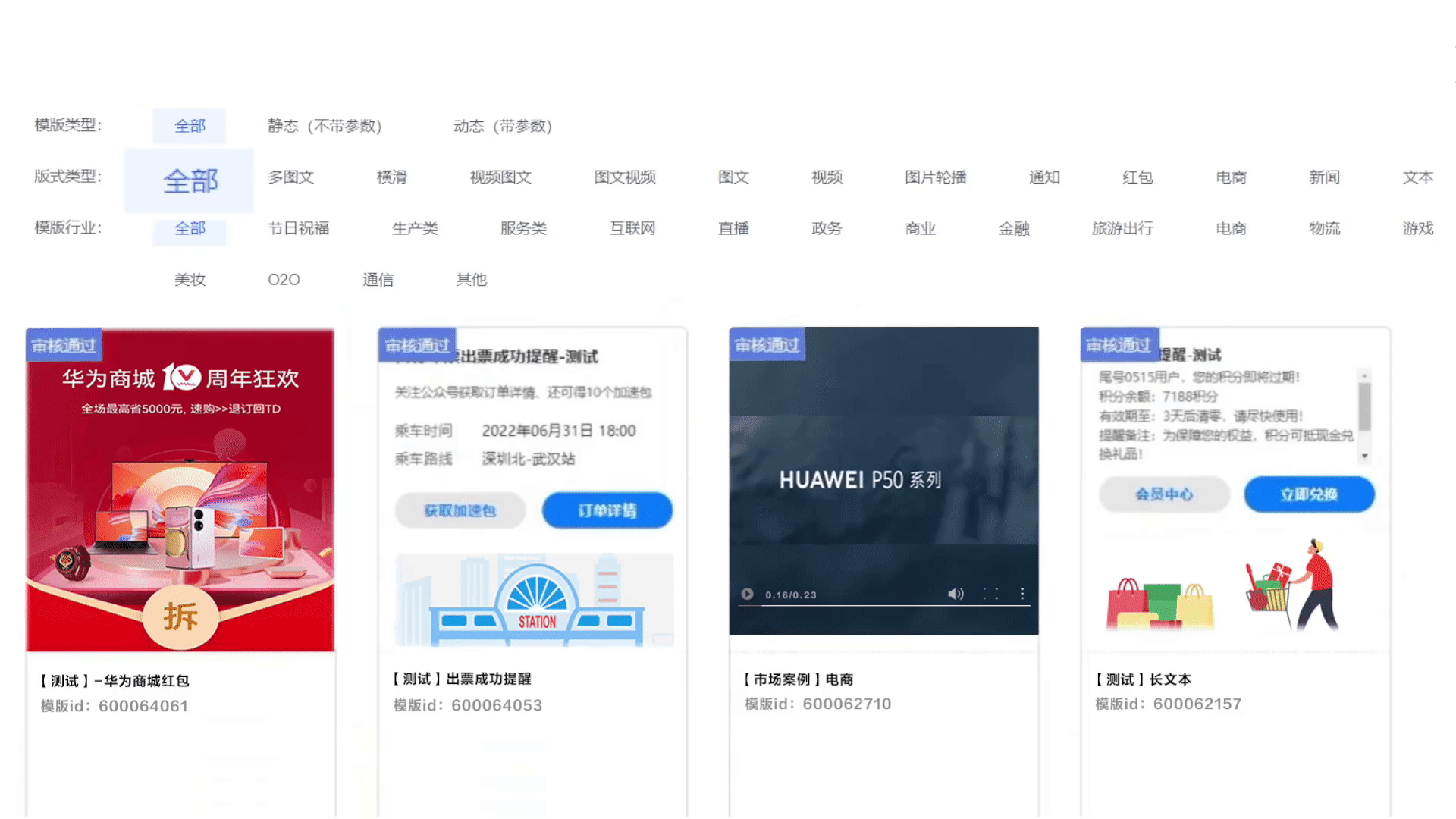
Task: Filter layout by 图片轮播
Action: point(935,177)
